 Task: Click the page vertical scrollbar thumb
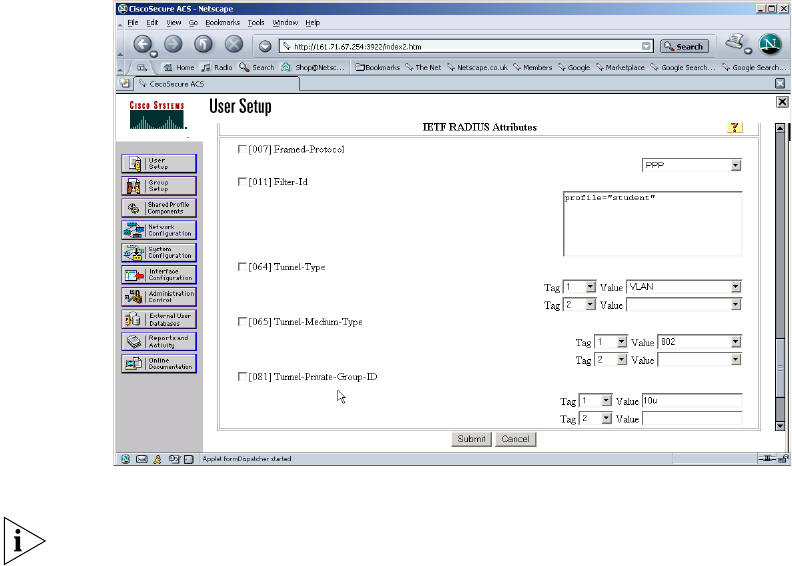pyautogui.click(x=780, y=369)
